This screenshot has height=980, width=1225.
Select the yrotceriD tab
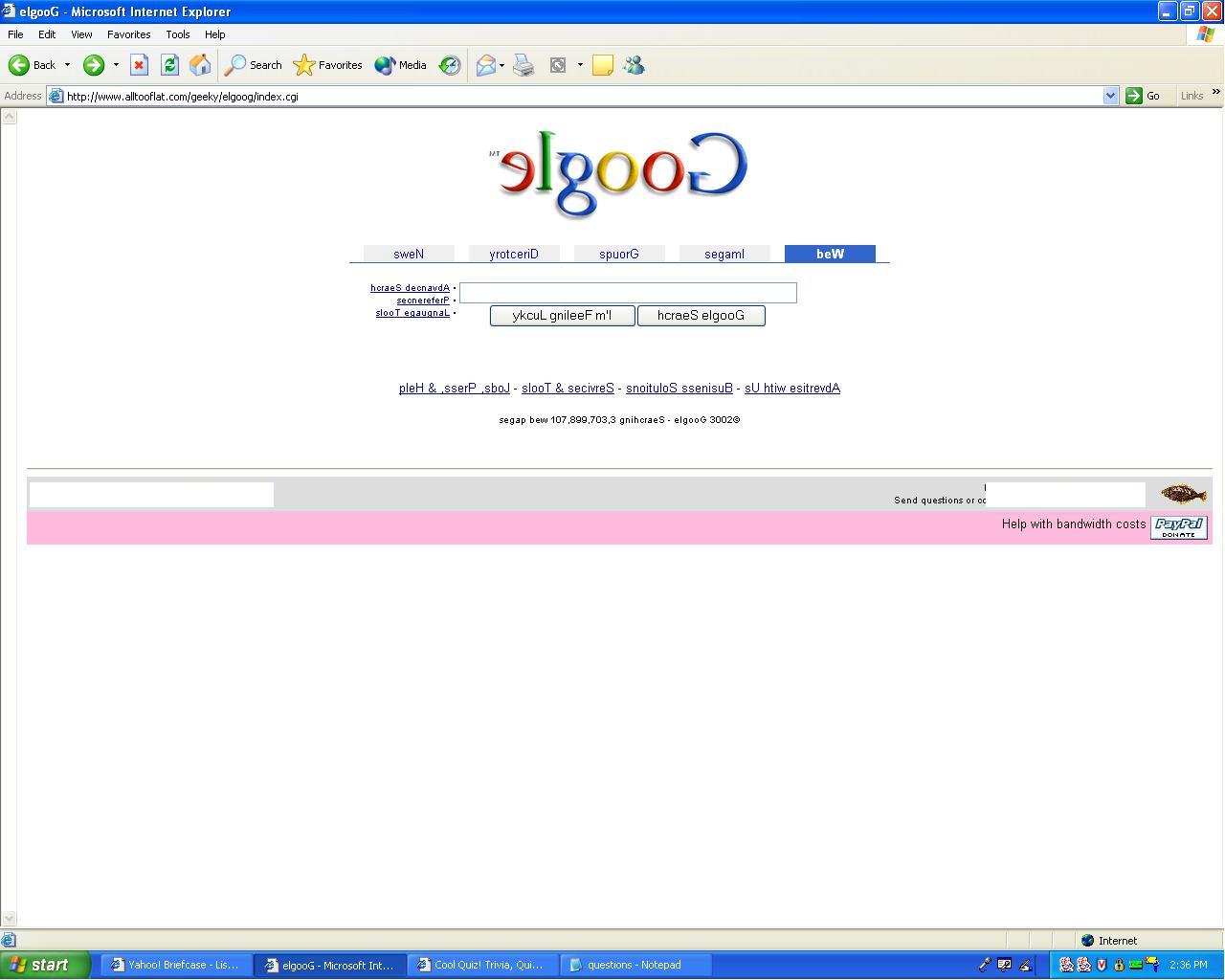[514, 254]
